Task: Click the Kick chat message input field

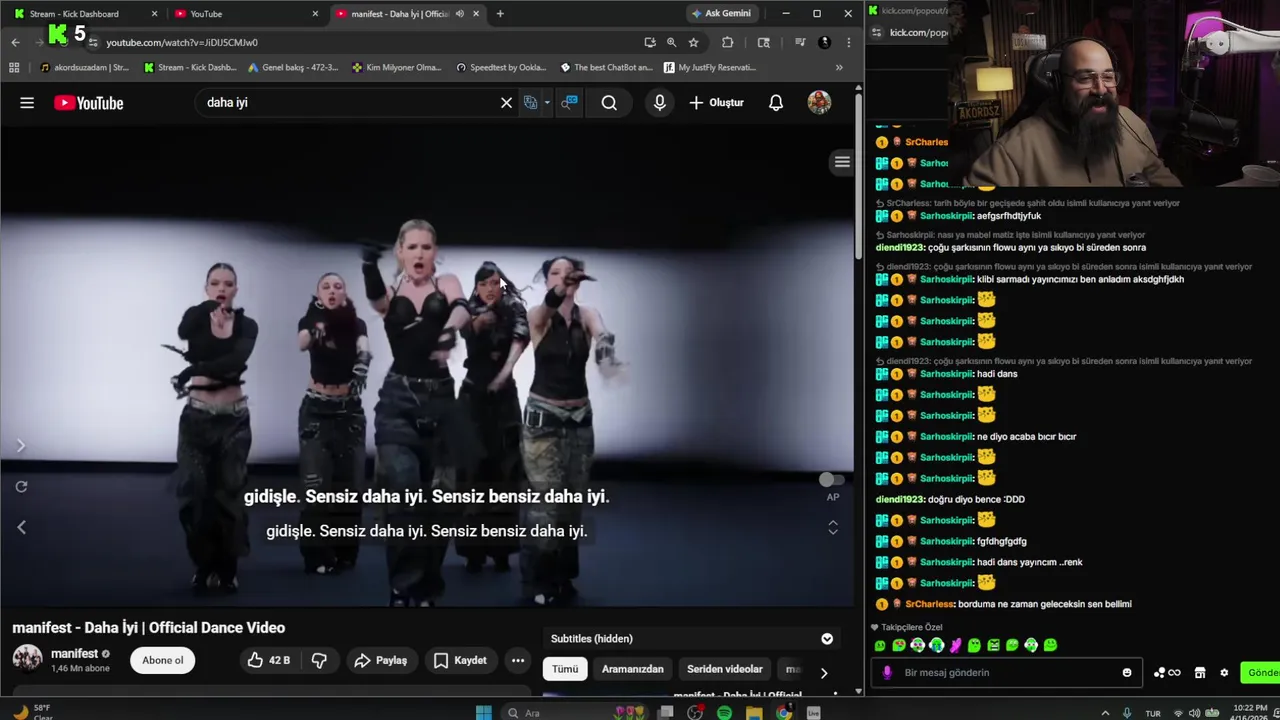Action: point(1008,673)
